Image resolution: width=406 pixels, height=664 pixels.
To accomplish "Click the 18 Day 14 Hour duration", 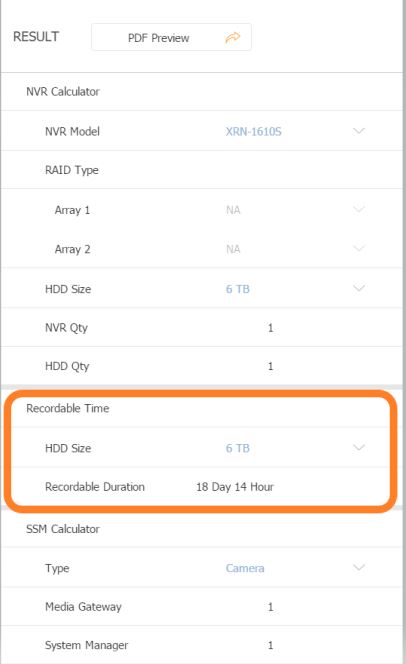I will (235, 487).
